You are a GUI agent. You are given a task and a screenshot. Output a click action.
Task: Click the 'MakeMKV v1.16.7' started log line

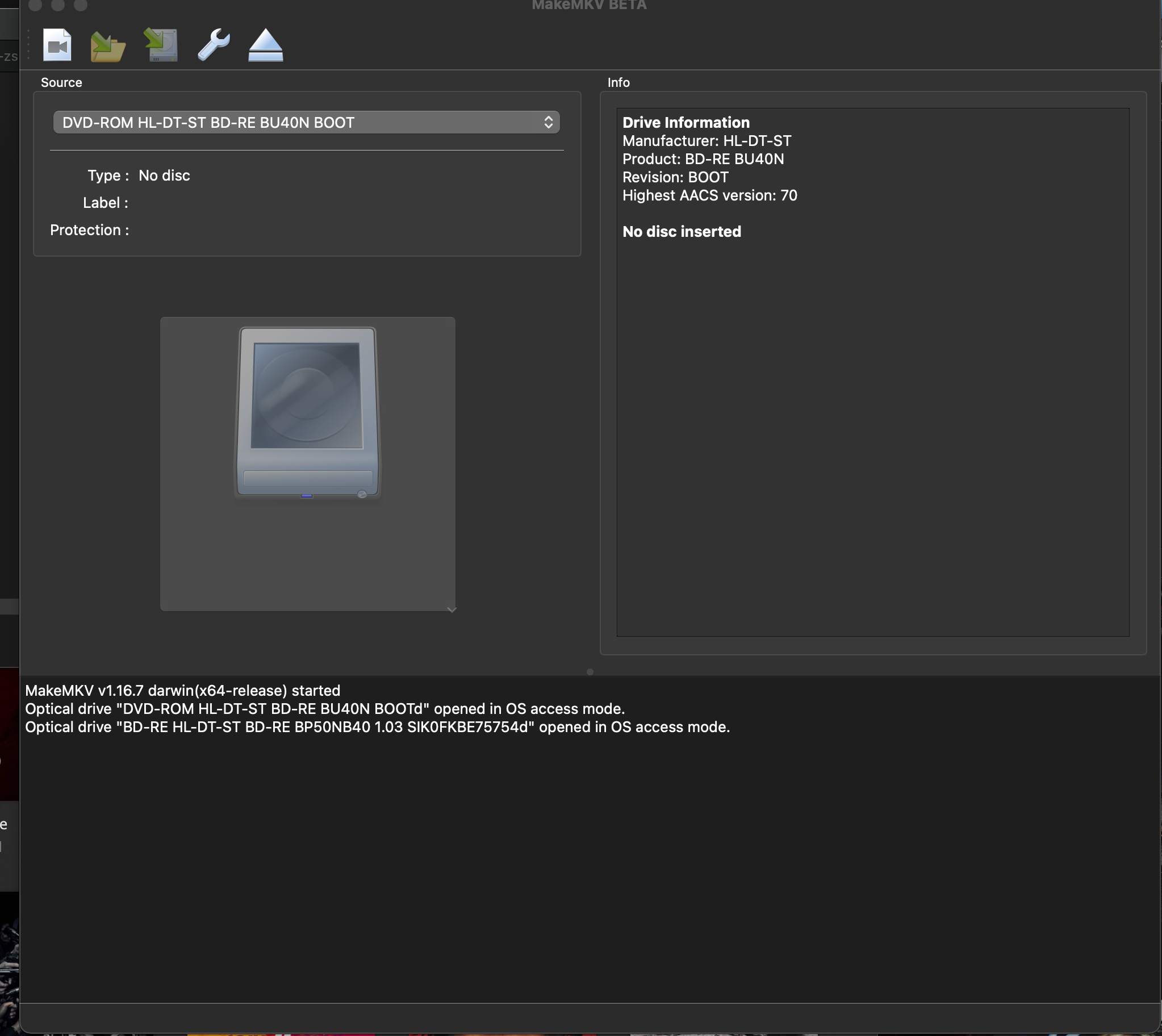(183, 691)
